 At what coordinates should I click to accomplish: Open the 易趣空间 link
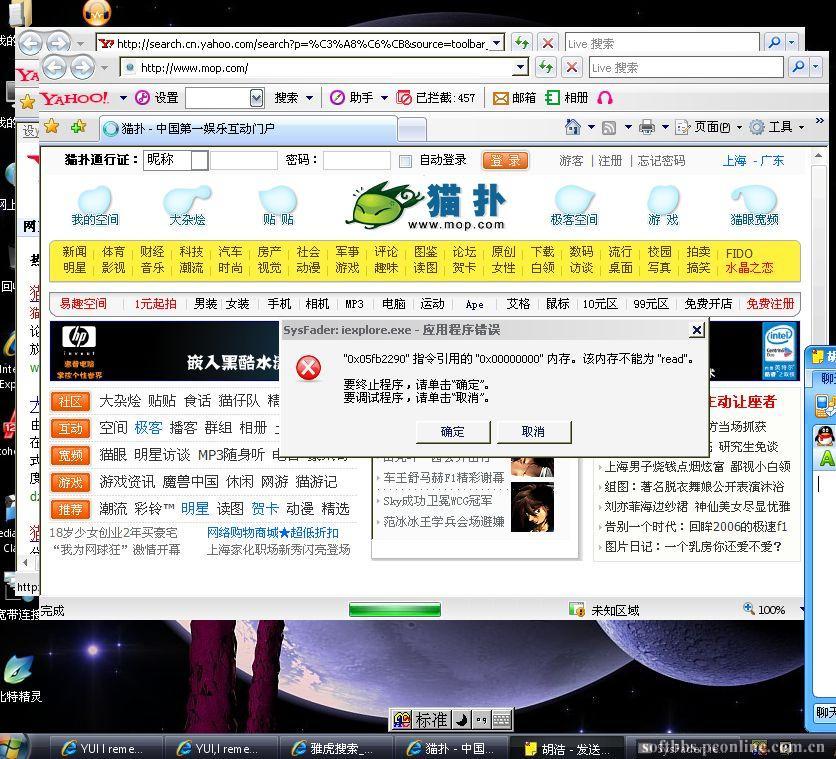tap(83, 304)
